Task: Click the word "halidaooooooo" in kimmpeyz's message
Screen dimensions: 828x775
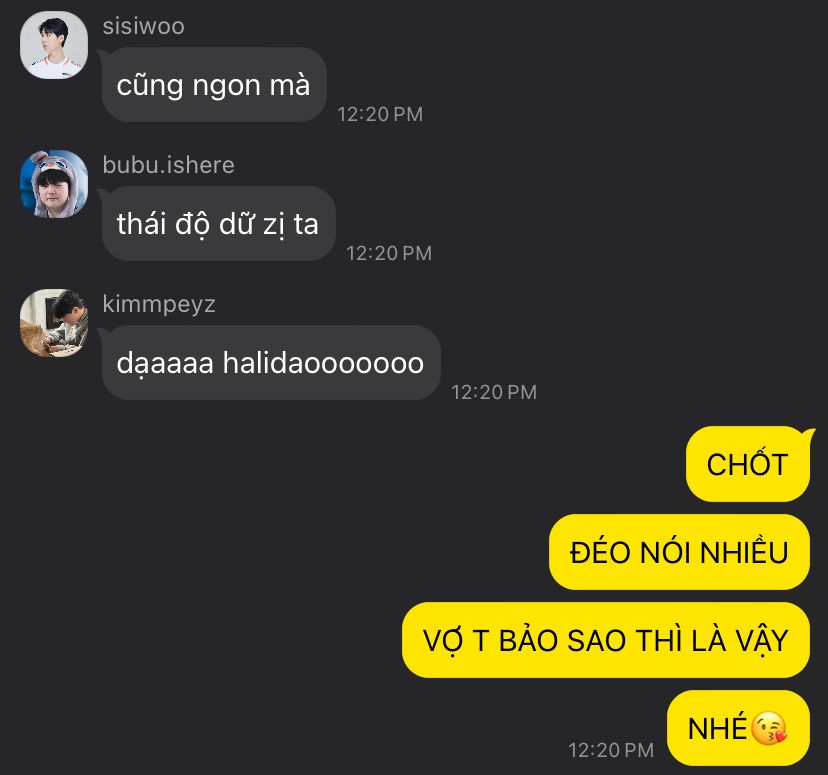Action: click(x=323, y=363)
